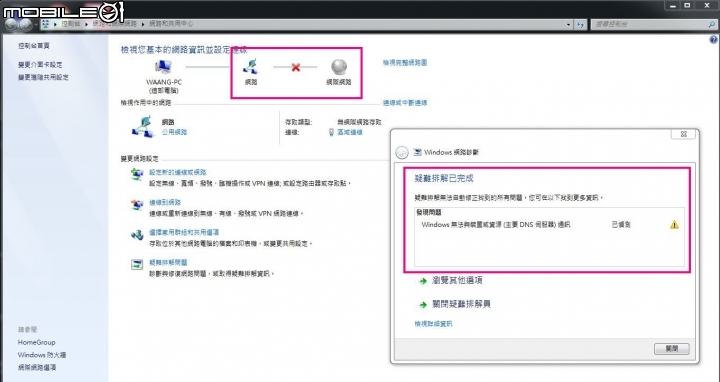The width and height of the screenshot is (720, 382).
Task: Click the troubleshoot icon beside 疑難排解問題
Action: pos(137,264)
